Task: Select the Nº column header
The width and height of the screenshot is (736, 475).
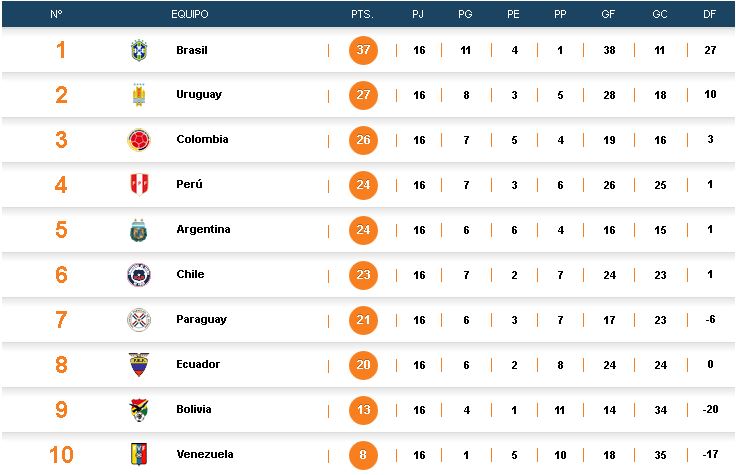Action: pyautogui.click(x=56, y=15)
